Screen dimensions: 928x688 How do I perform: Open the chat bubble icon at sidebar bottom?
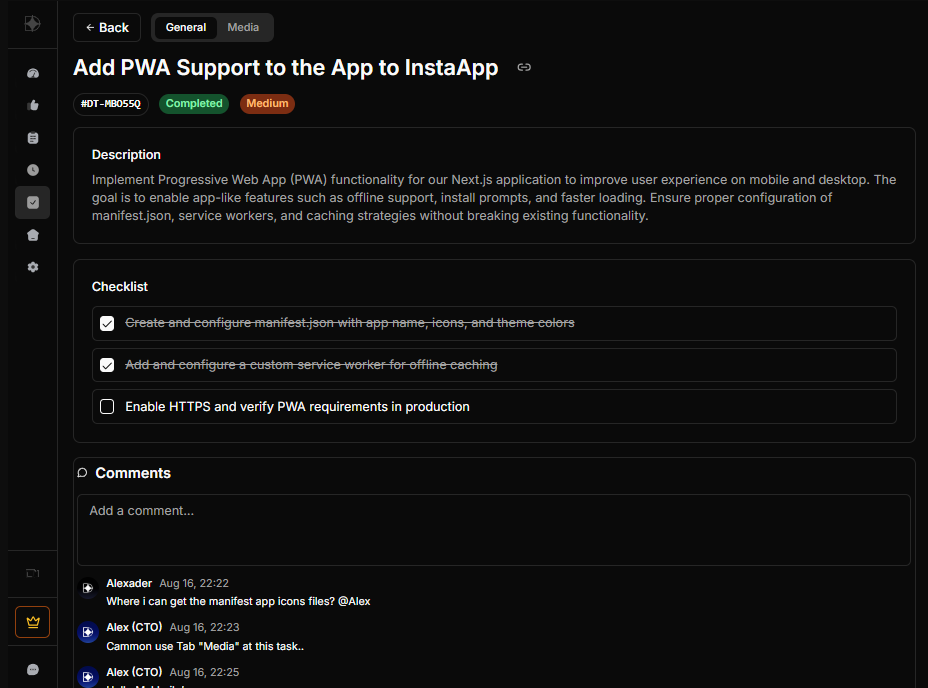pyautogui.click(x=33, y=670)
